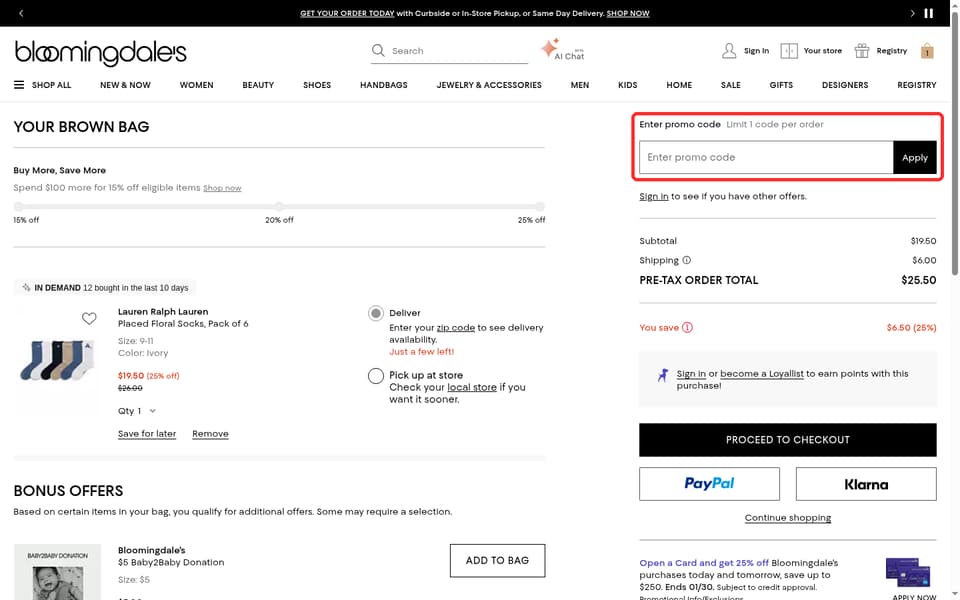Image resolution: width=960 pixels, height=600 pixels.
Task: Open the Shop All hamburger menu icon
Action: click(19, 85)
